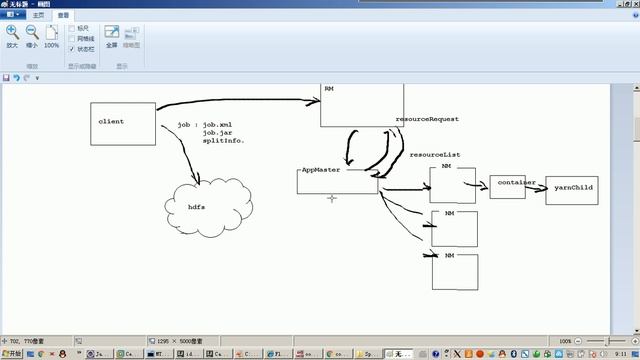This screenshot has width=640, height=360.
Task: Reset view with the 100% page icon
Action: pos(51,33)
